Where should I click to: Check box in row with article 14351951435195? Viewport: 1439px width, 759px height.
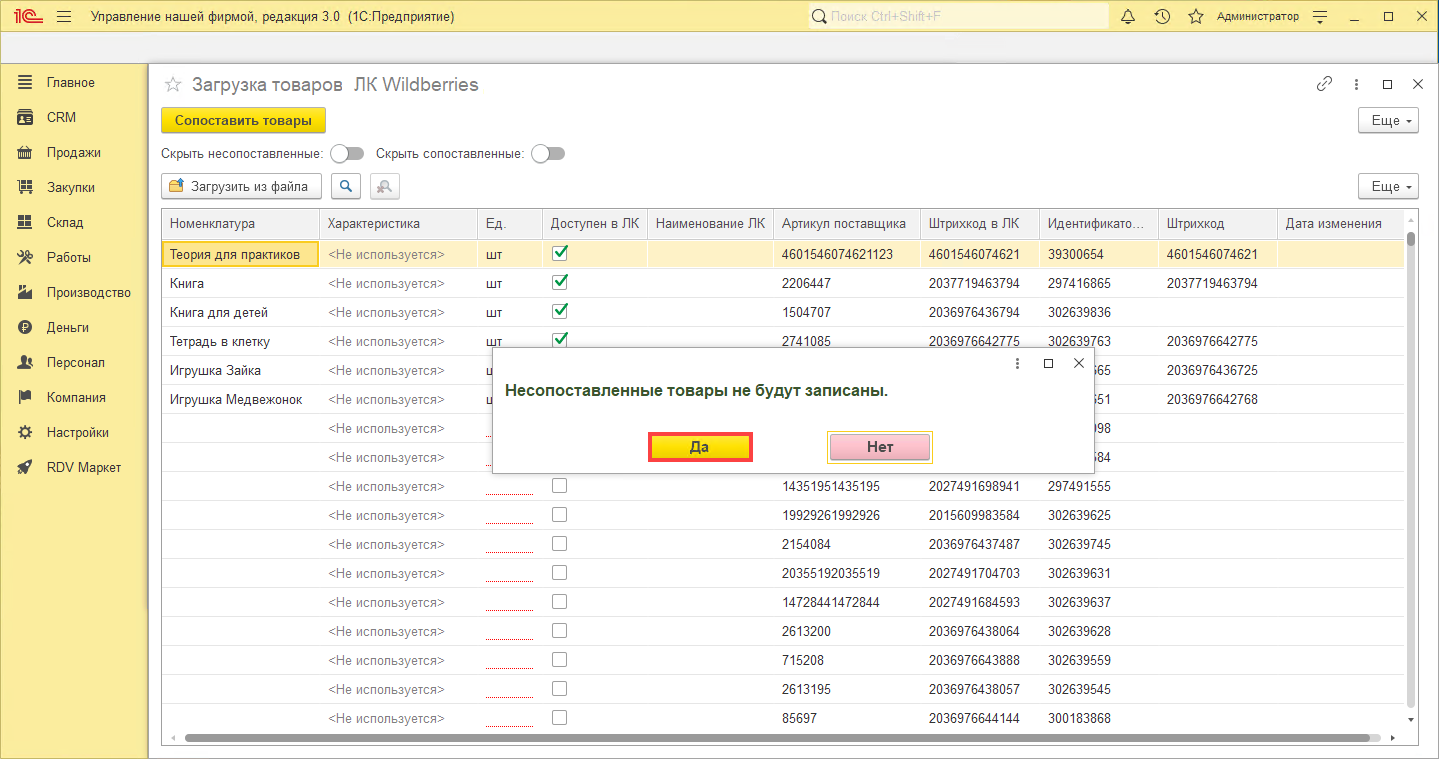pyautogui.click(x=560, y=486)
